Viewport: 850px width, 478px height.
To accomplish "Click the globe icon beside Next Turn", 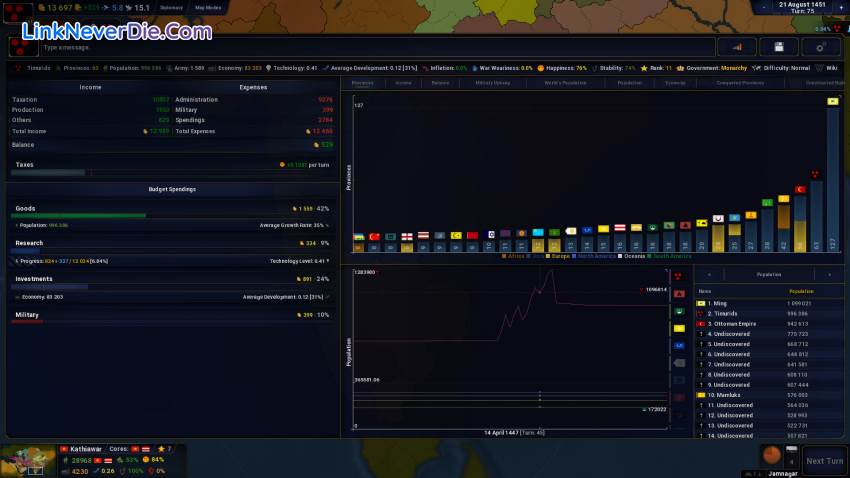I will (772, 456).
